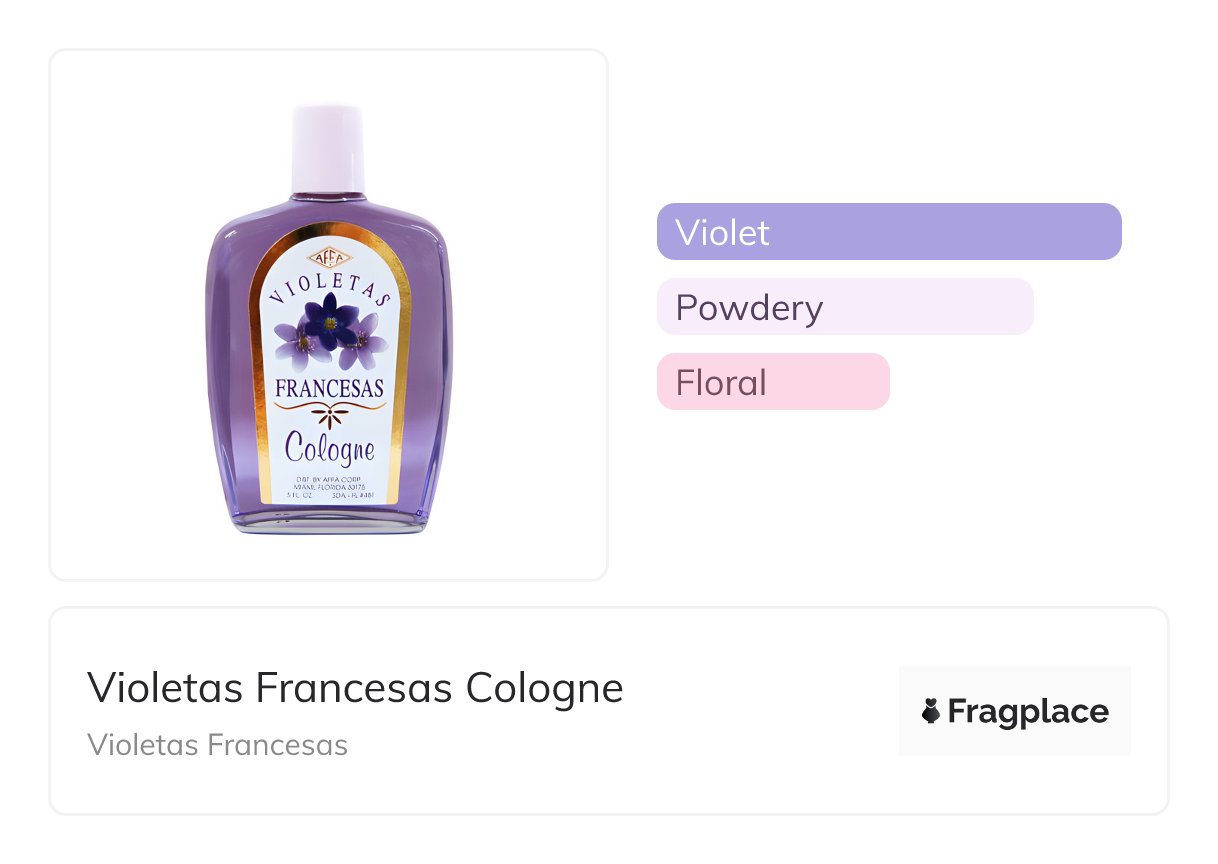Click the bottle's white cap
This screenshot has width=1218, height=864.
(x=327, y=148)
